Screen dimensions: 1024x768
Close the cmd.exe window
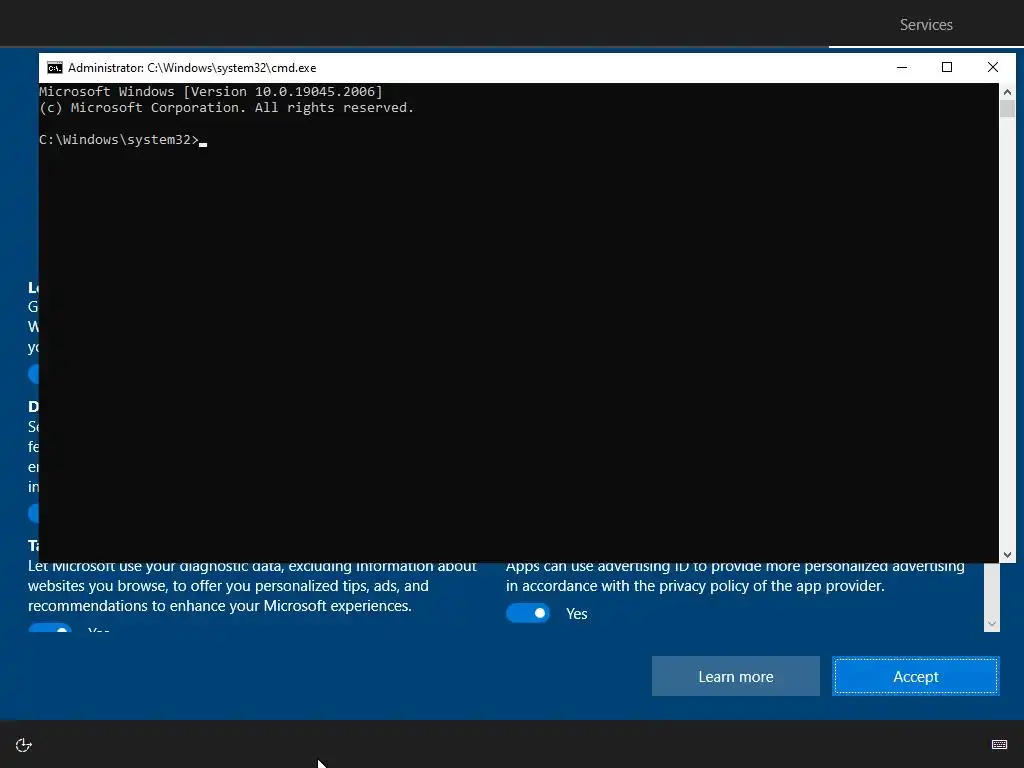(x=993, y=67)
